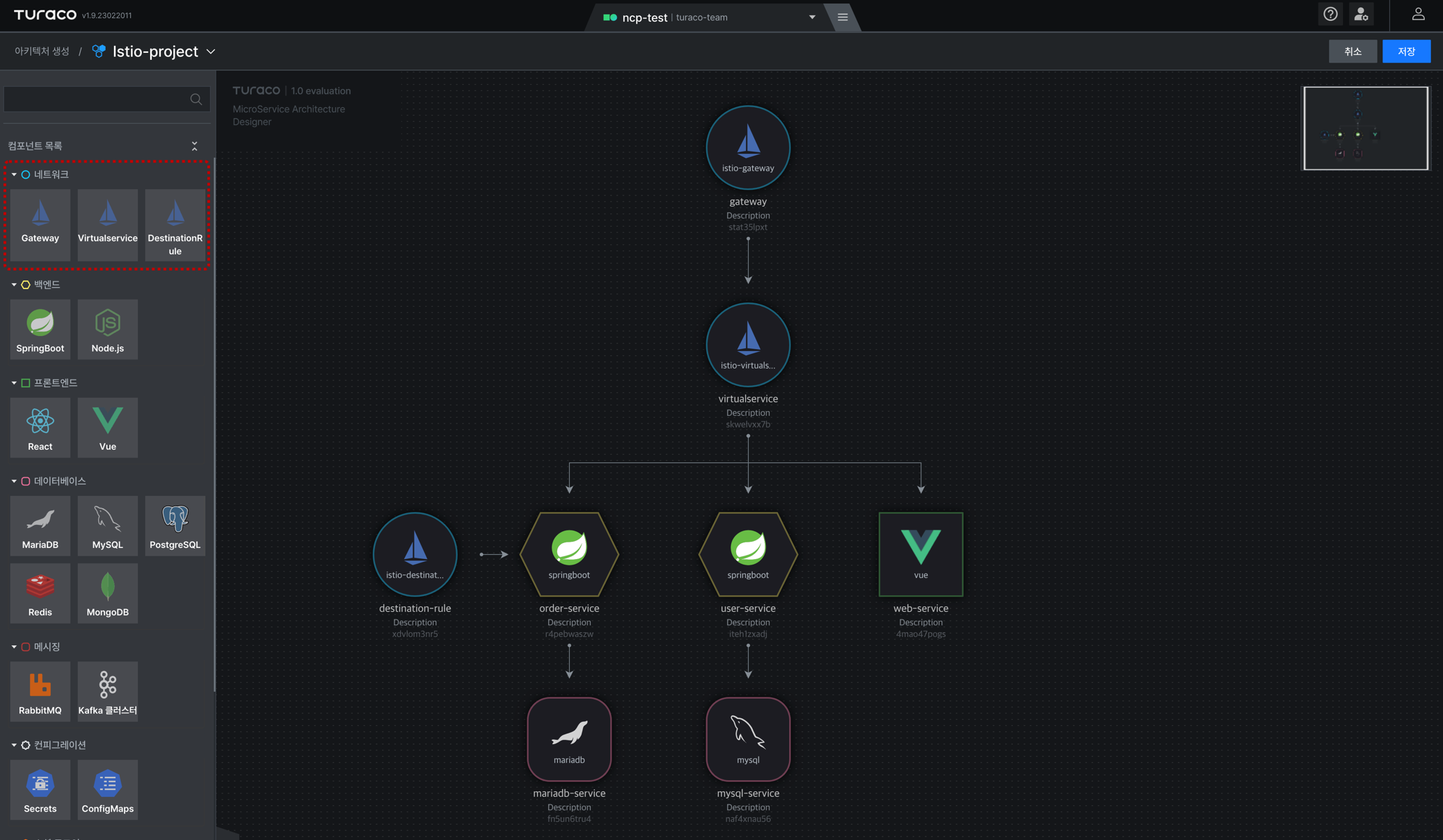Screen dimensions: 1443x840
Task: Select the PostgreSQL database component
Action: [175, 526]
